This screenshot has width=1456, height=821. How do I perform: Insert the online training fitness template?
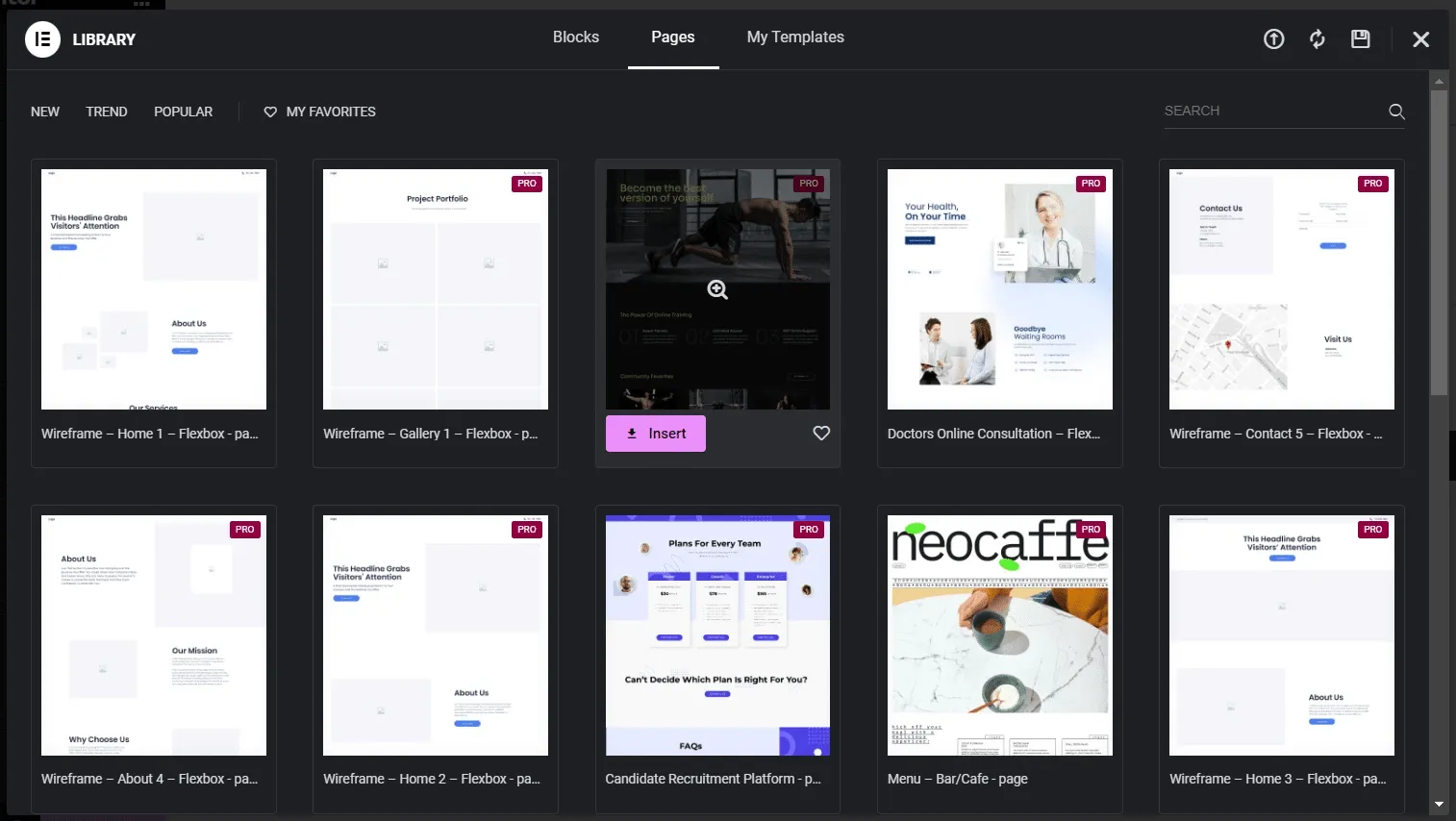(655, 433)
